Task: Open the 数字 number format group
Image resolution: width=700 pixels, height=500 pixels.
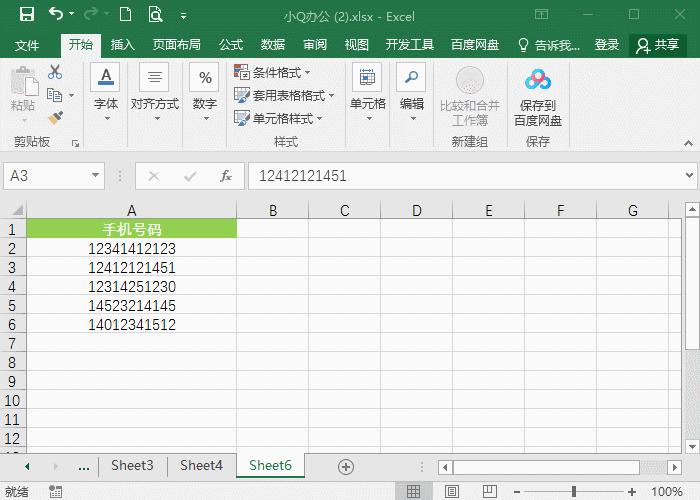Action: tap(205, 92)
